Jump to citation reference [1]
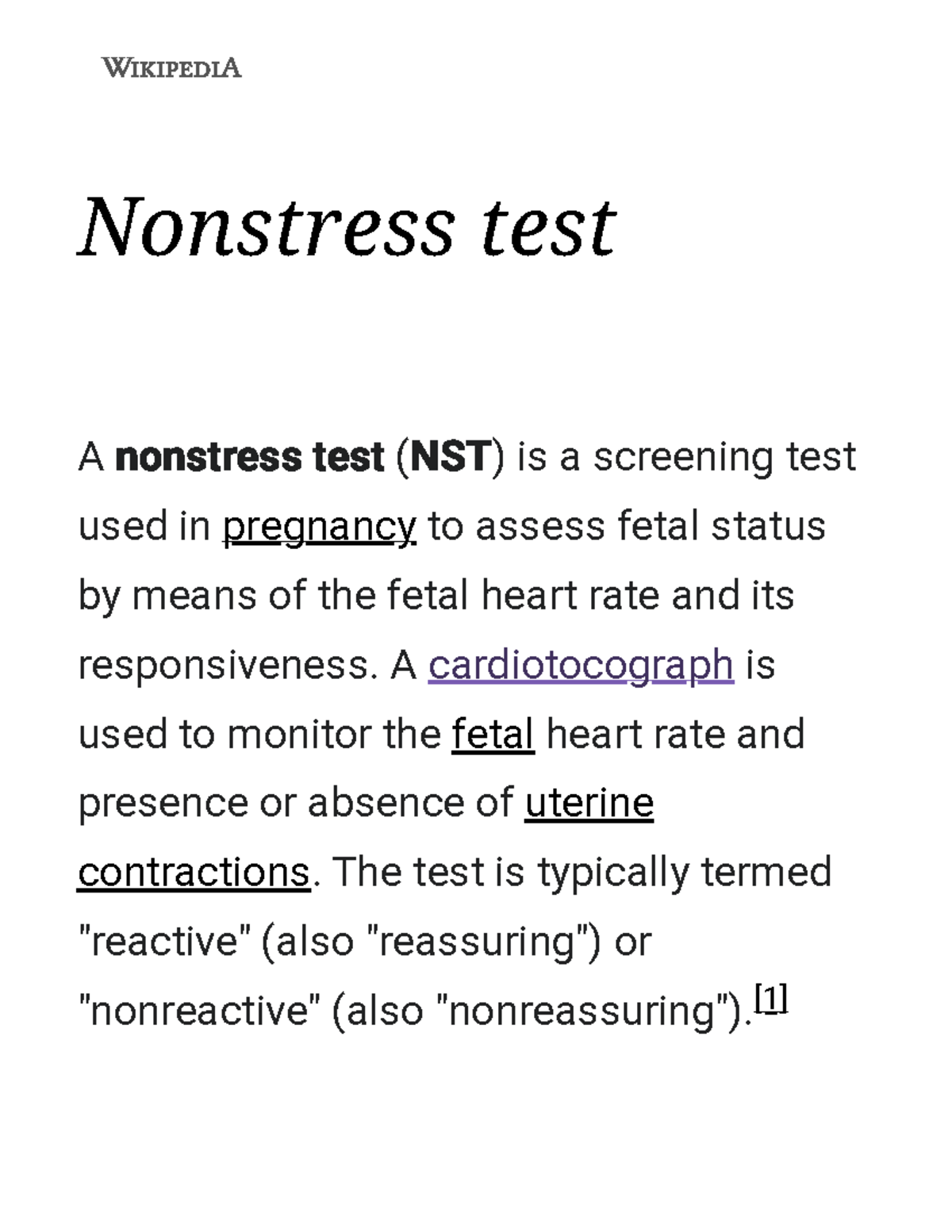Viewport: 952px width, 1232px height. click(770, 998)
